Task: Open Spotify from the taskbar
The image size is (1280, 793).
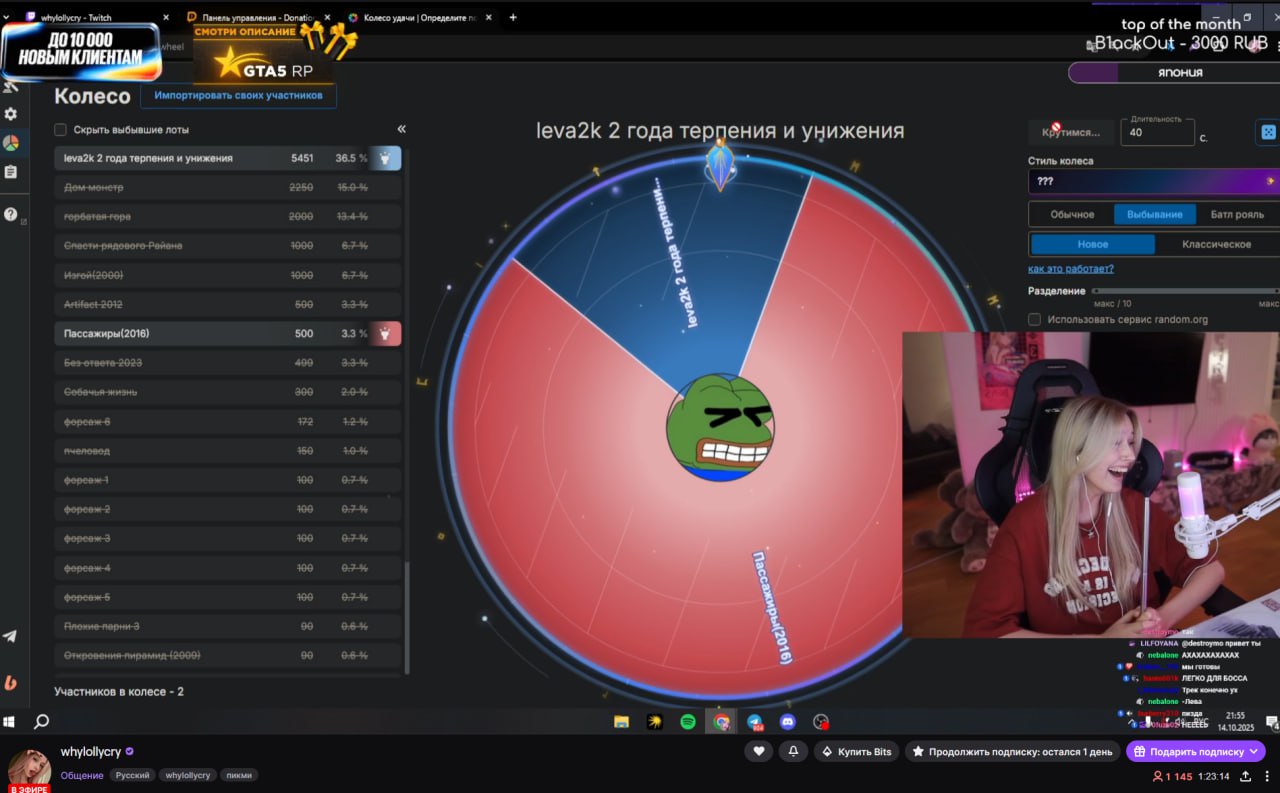Action: click(x=688, y=721)
